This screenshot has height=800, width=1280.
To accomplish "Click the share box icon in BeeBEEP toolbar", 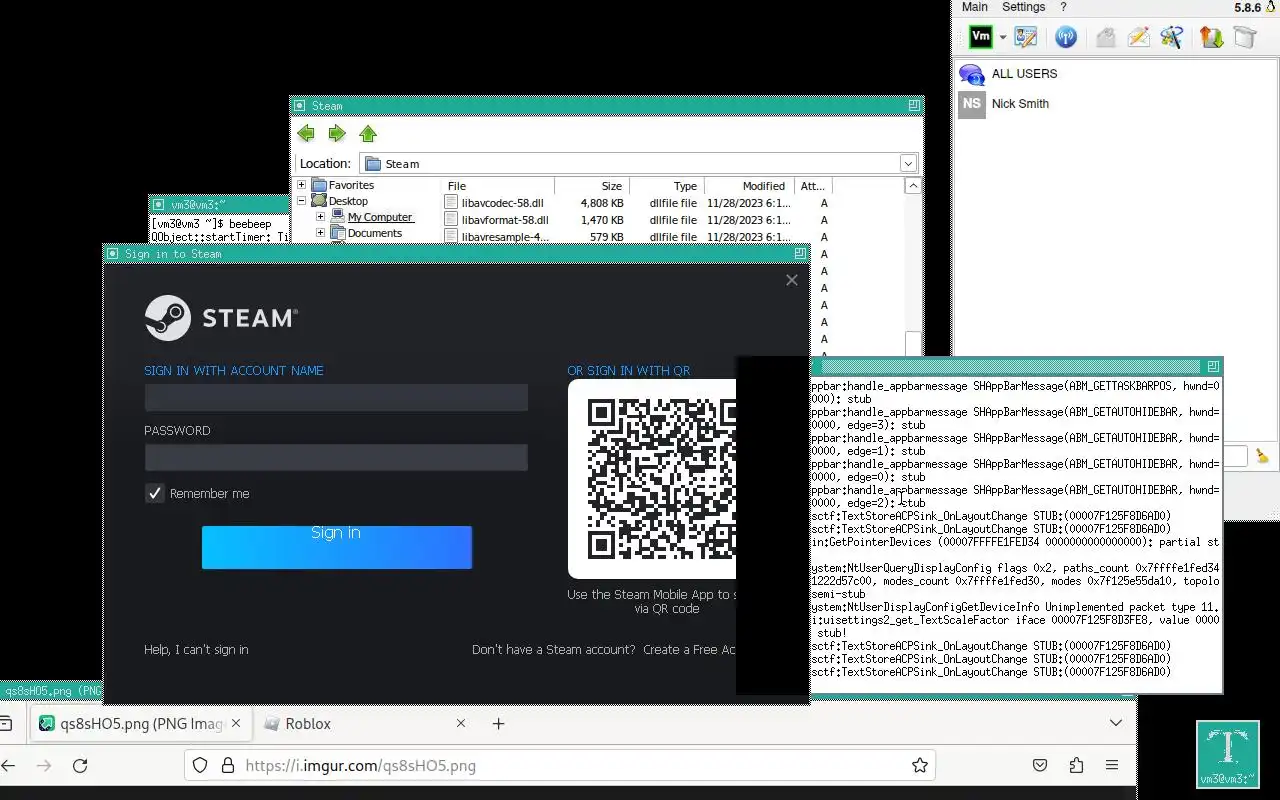I will [1244, 37].
